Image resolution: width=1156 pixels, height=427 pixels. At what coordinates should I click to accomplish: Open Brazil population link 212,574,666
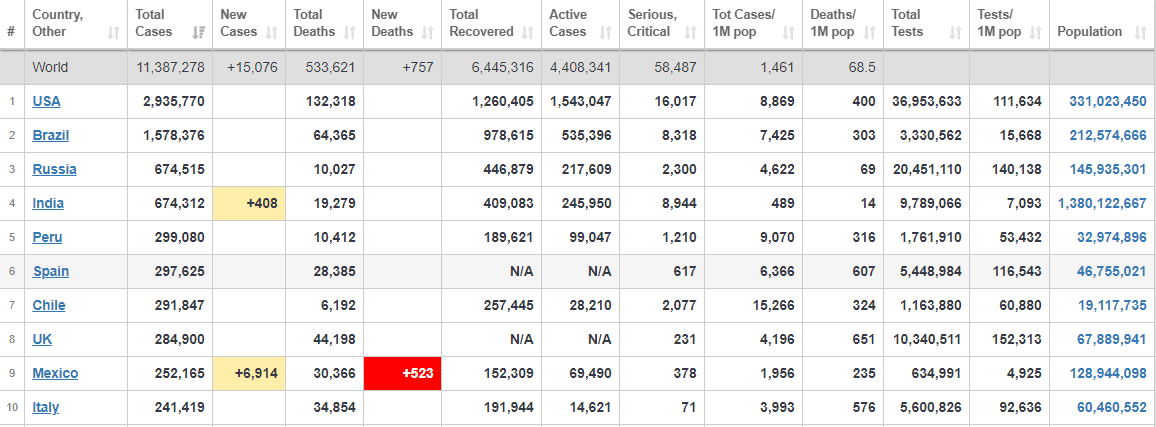1107,135
